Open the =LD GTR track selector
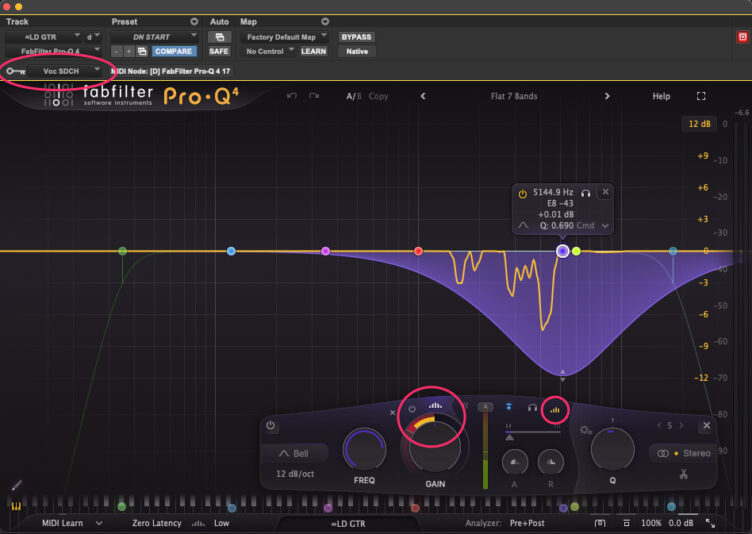This screenshot has width=752, height=534. pos(44,37)
